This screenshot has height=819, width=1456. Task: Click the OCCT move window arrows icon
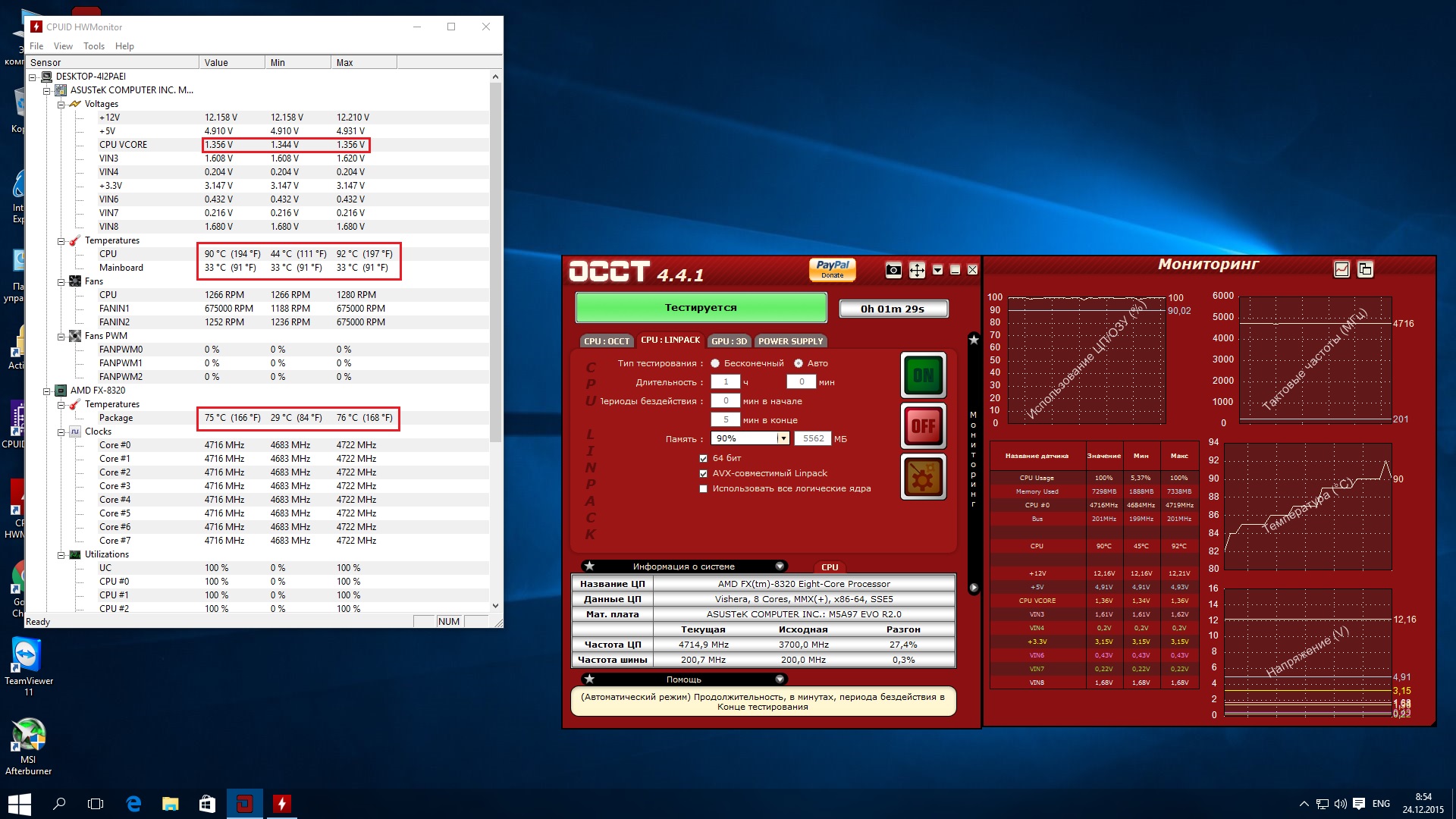click(917, 270)
